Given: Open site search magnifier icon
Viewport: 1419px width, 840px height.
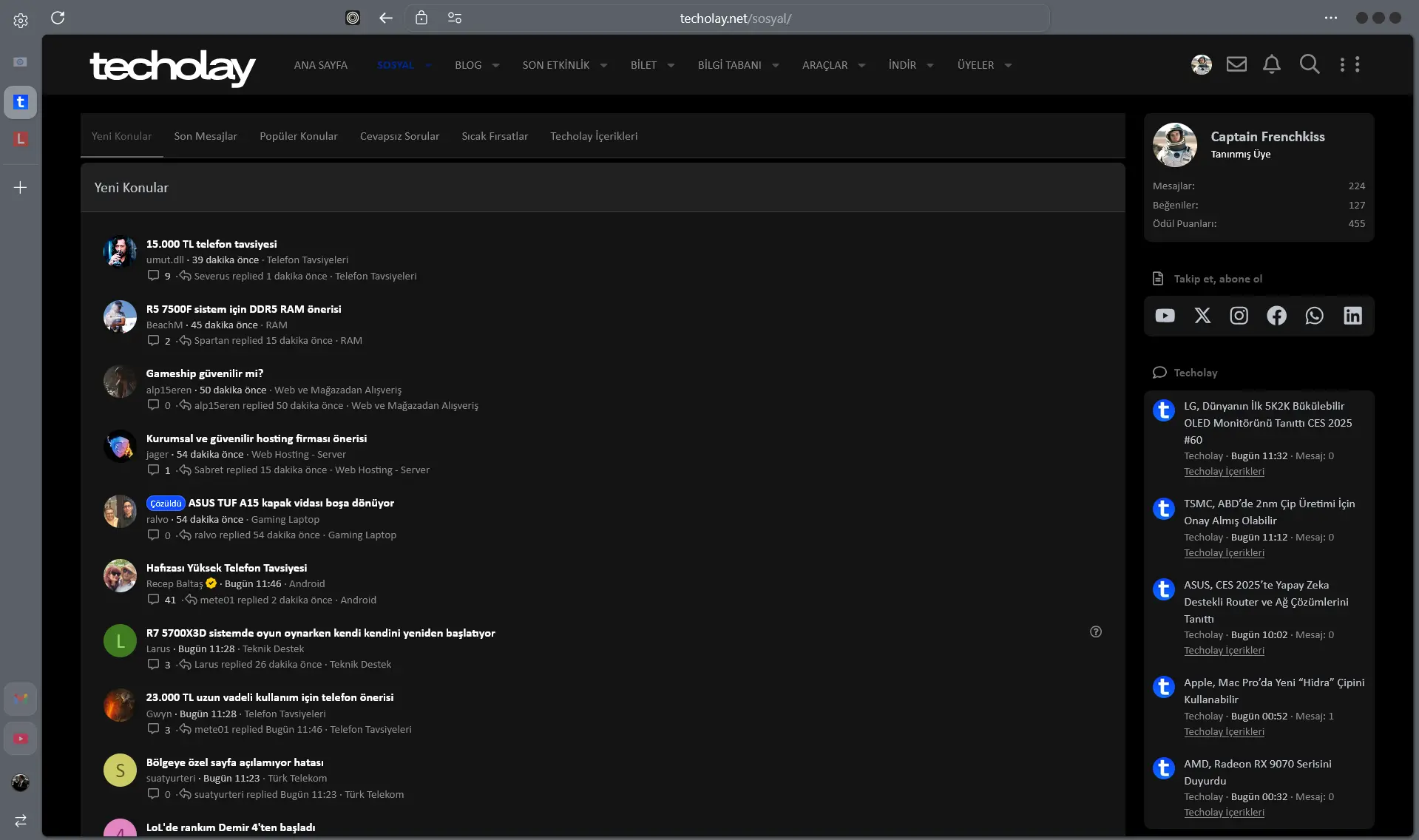Looking at the screenshot, I should tap(1310, 64).
